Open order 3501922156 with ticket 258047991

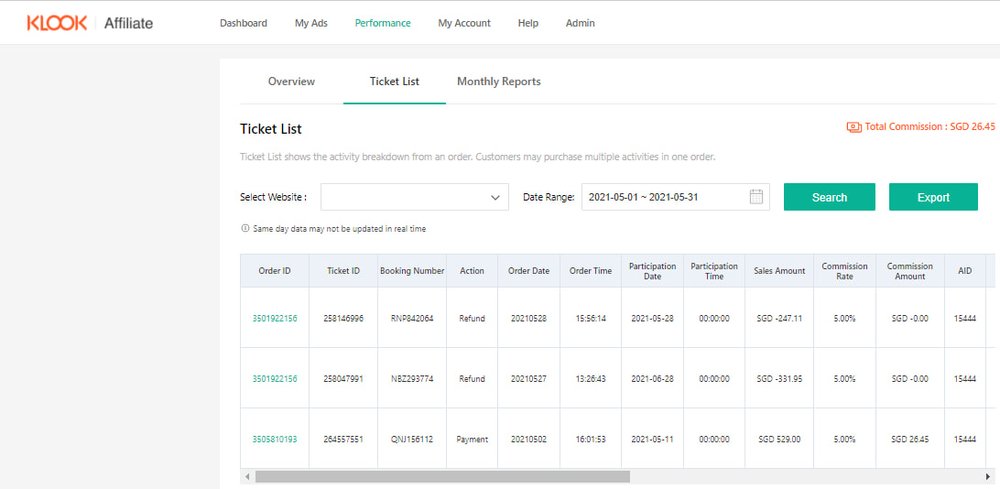[x=275, y=379]
